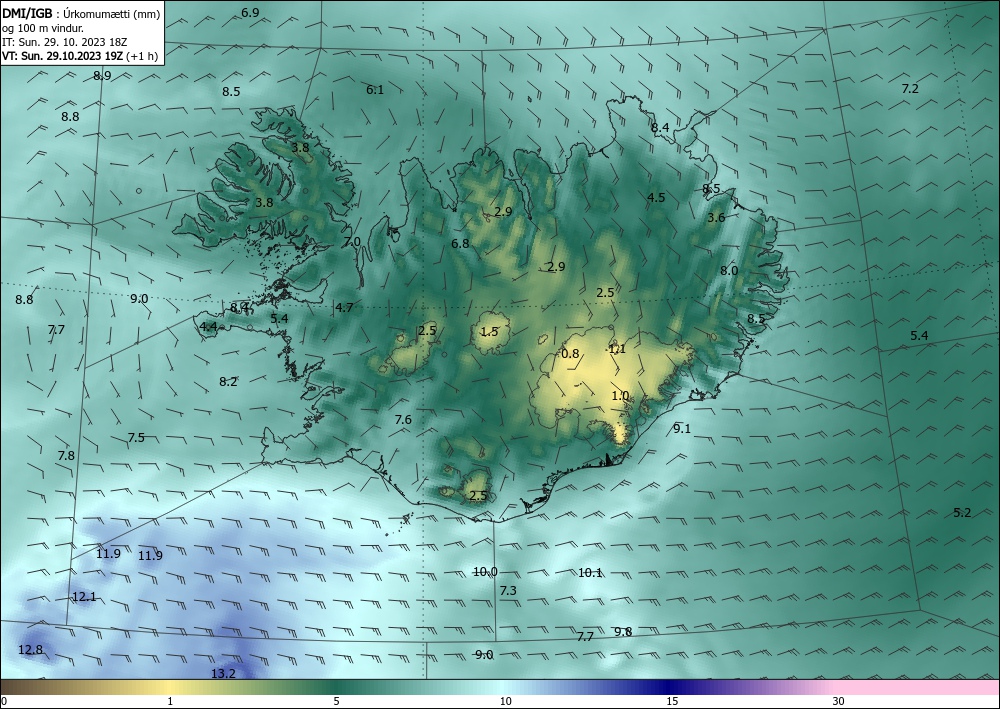
Task: Click the map value 4.5
Action: [x=656, y=197]
